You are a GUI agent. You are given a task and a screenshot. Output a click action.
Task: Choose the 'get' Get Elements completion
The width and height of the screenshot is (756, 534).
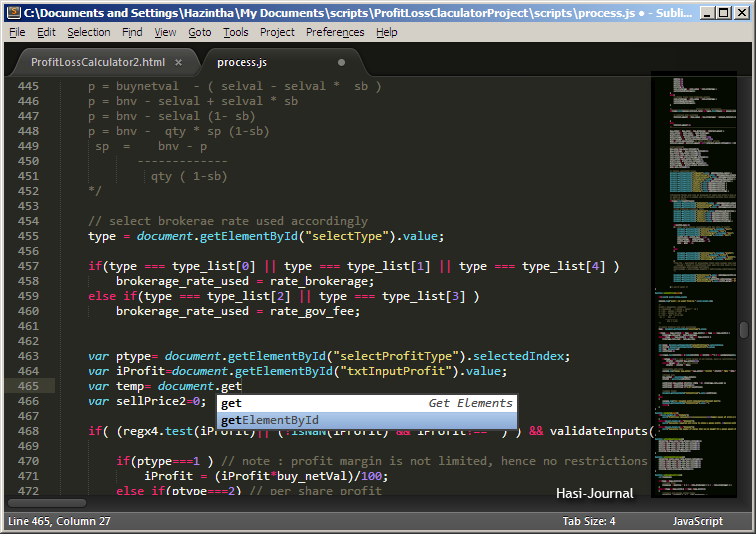366,403
